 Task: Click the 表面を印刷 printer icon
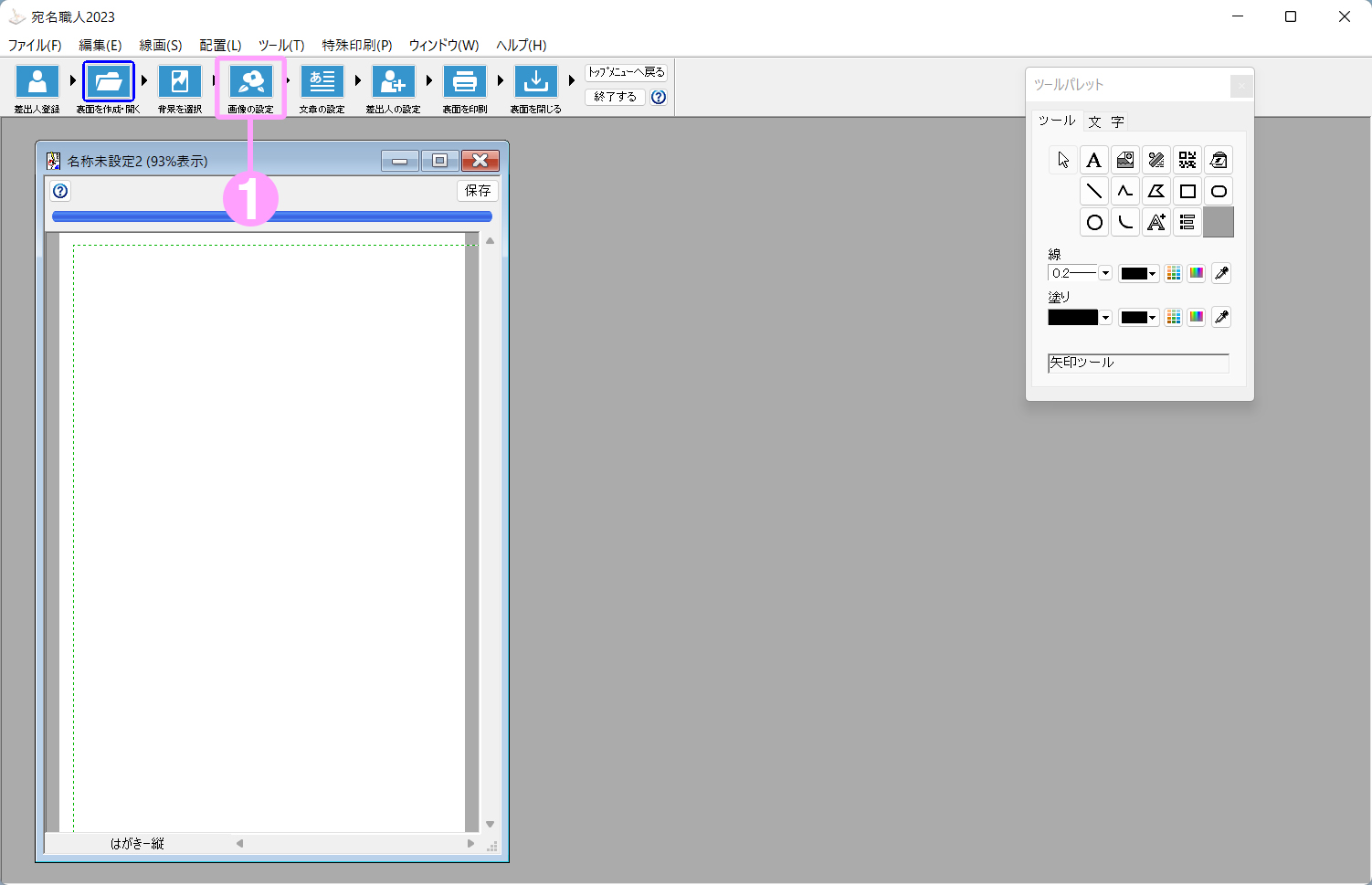[464, 82]
